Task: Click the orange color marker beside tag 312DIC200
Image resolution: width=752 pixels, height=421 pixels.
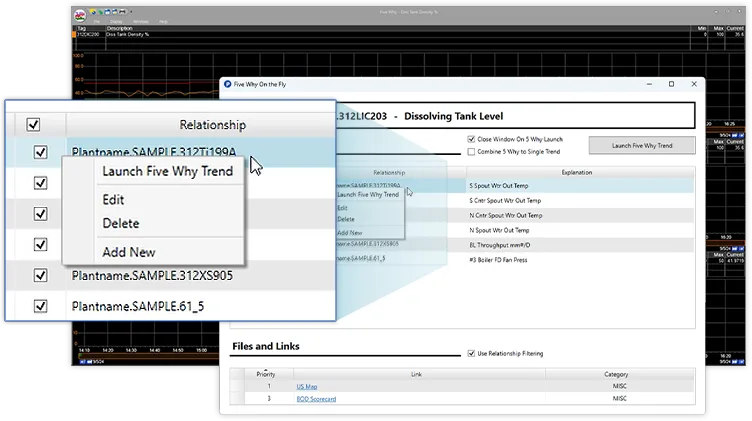Action: coord(74,35)
